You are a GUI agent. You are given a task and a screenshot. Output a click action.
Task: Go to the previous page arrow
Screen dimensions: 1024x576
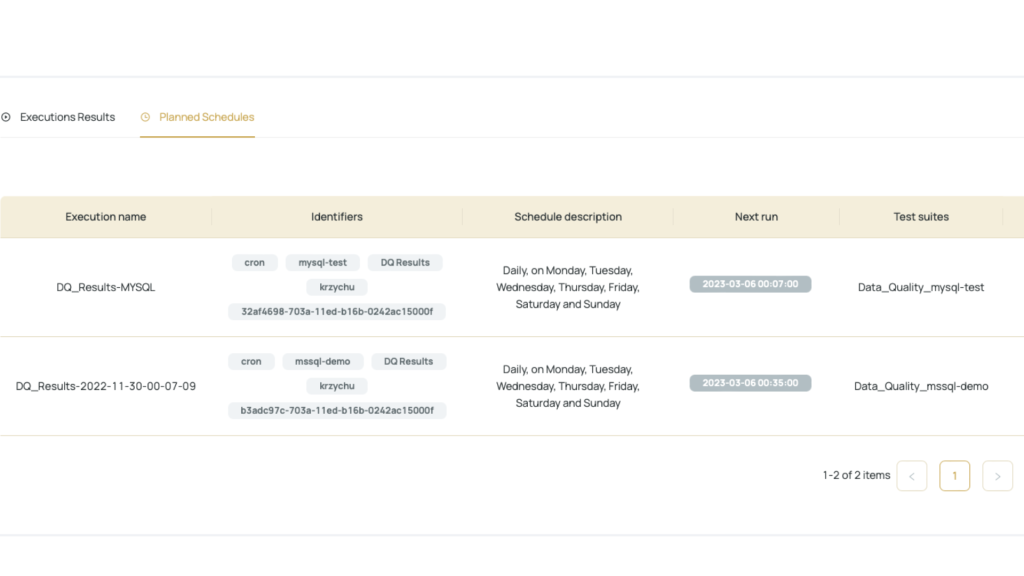912,476
